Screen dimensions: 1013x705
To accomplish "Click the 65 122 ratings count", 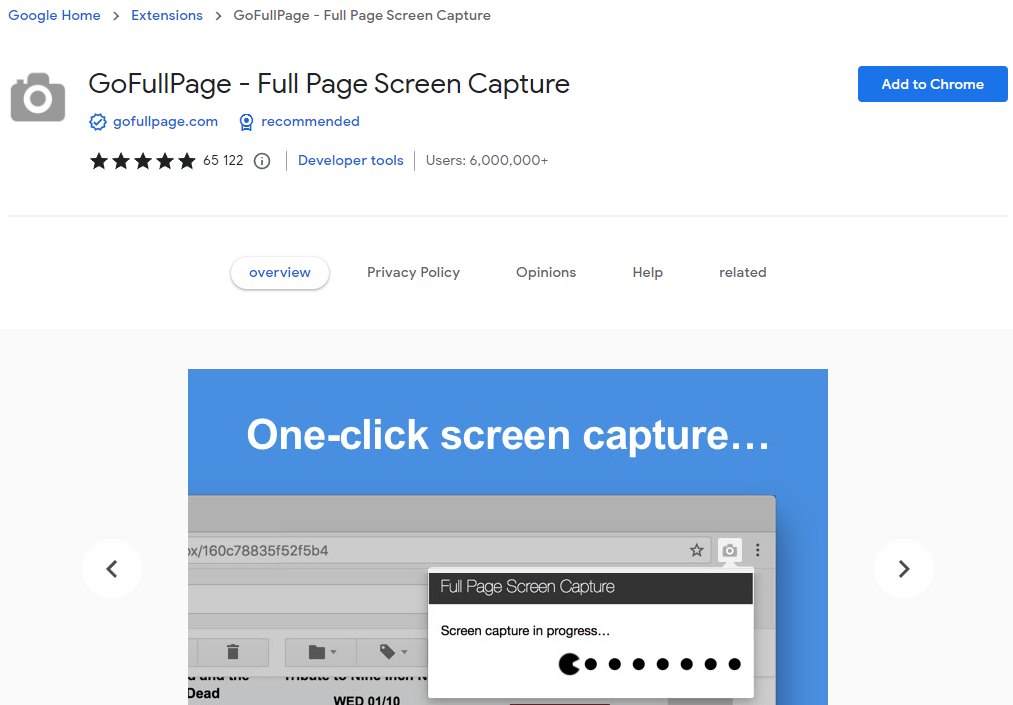I will [x=223, y=160].
